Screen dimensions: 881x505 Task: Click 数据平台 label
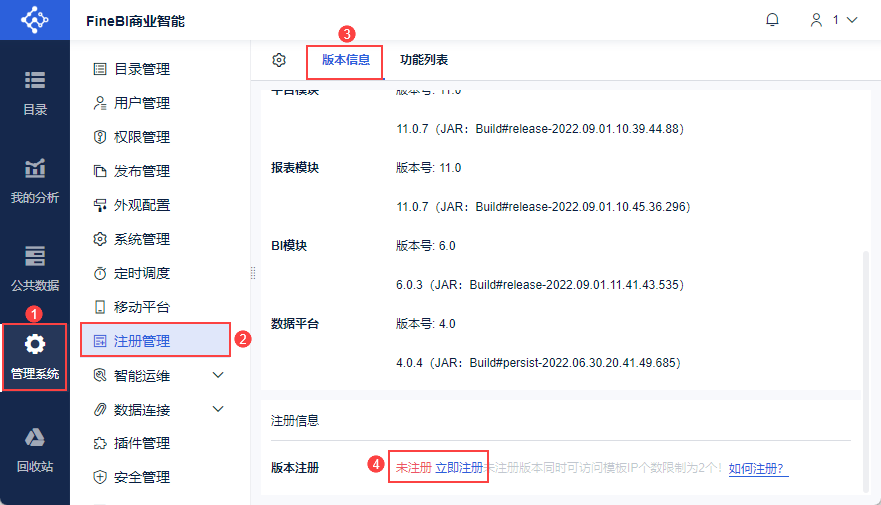(295, 324)
